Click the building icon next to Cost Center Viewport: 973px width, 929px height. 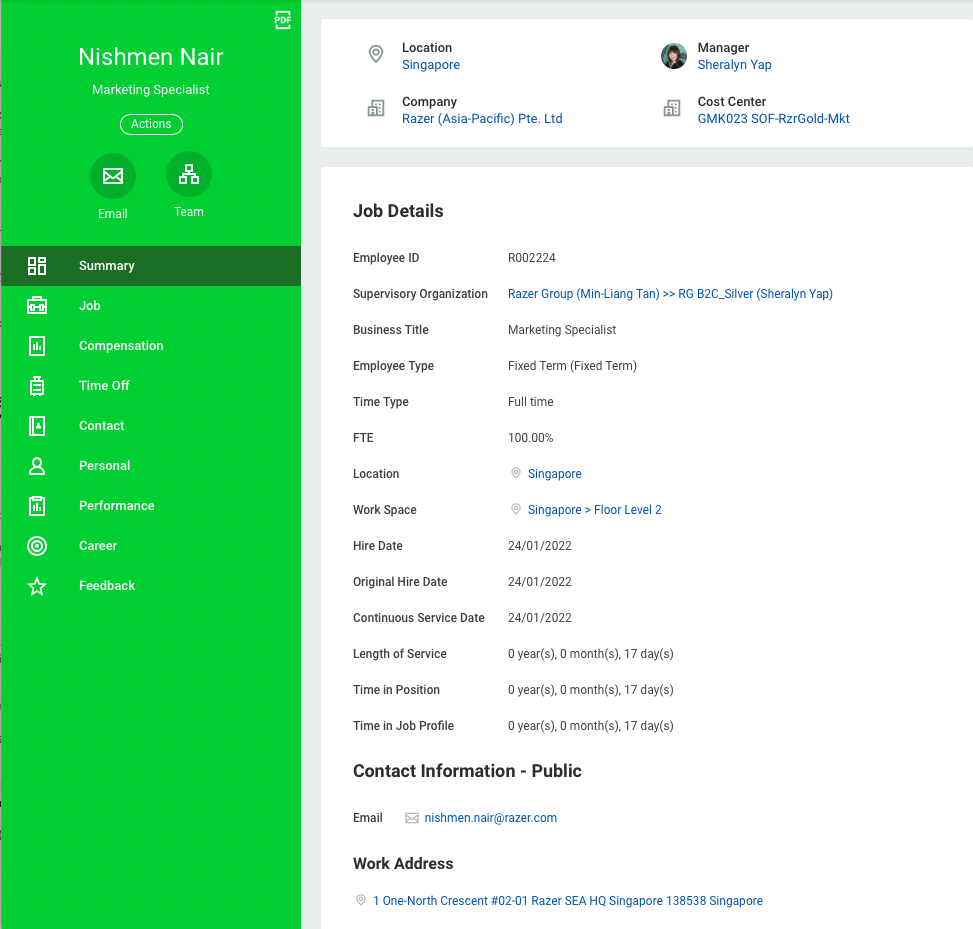(672, 108)
